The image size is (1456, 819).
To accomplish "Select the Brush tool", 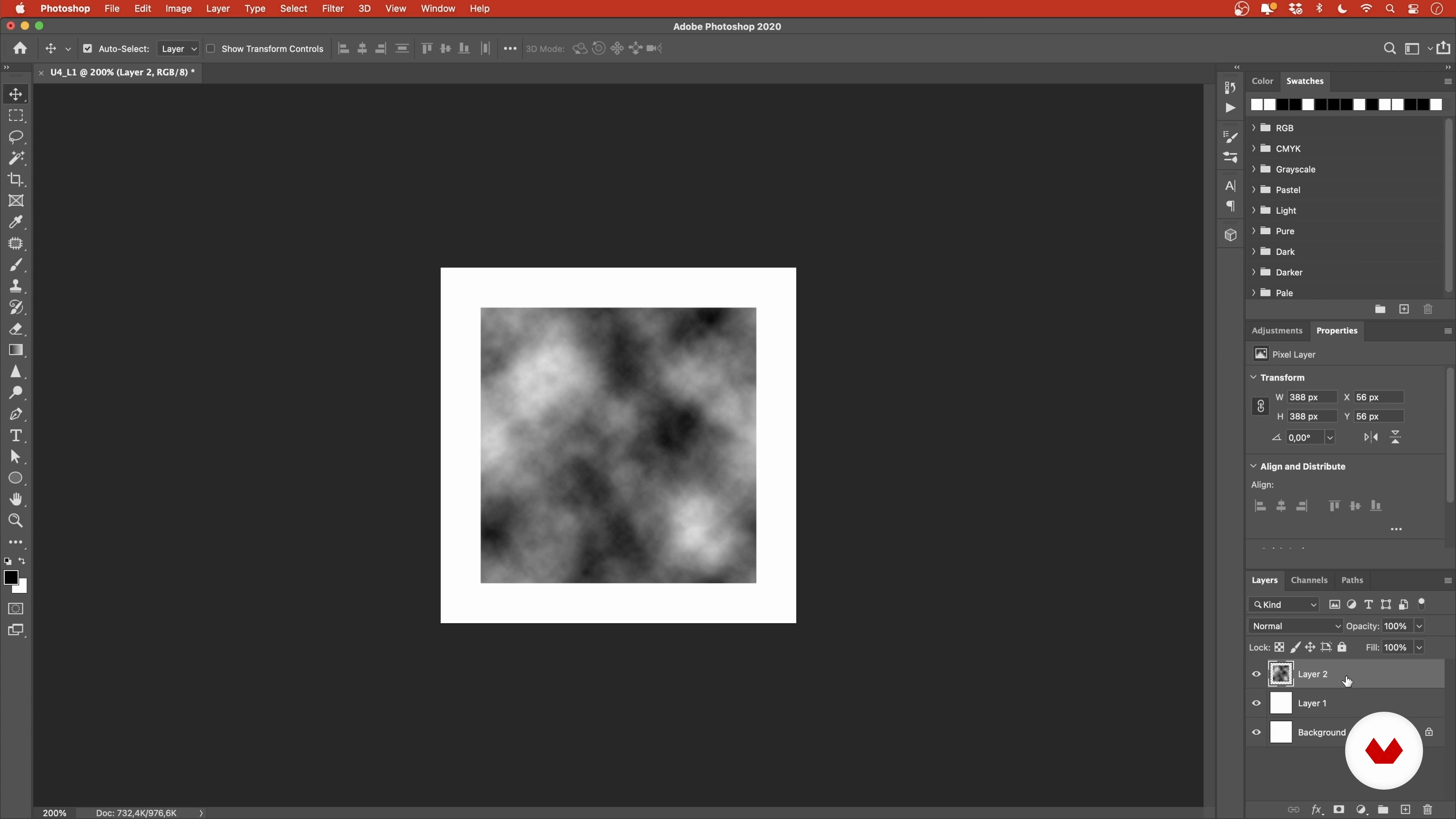I will 16,265.
